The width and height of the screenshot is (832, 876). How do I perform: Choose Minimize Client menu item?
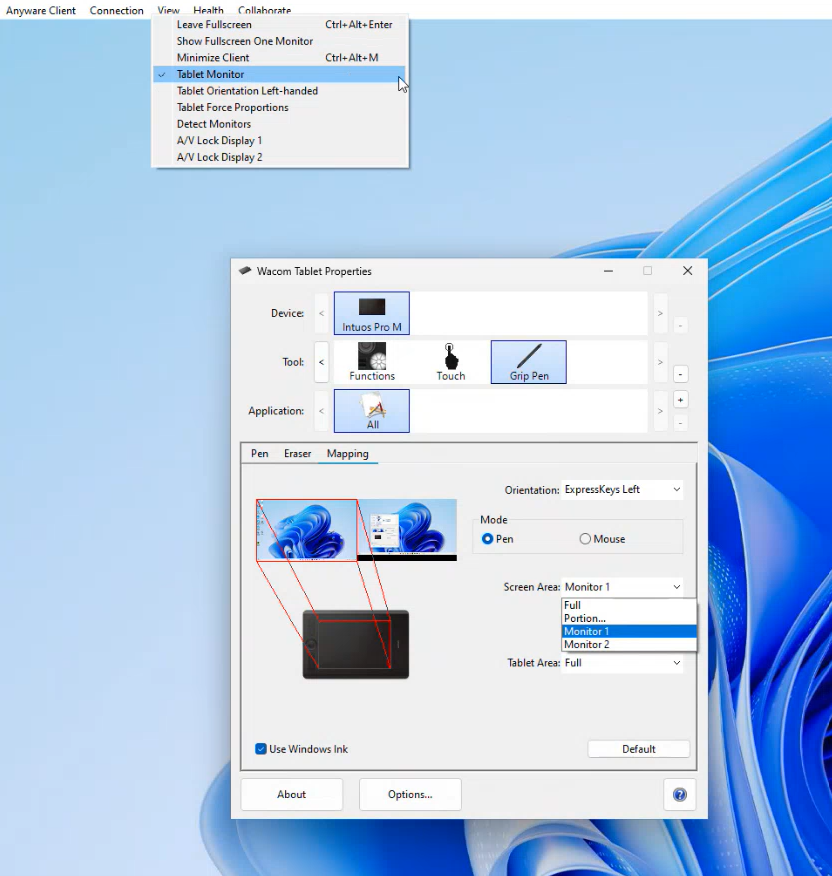(279, 58)
